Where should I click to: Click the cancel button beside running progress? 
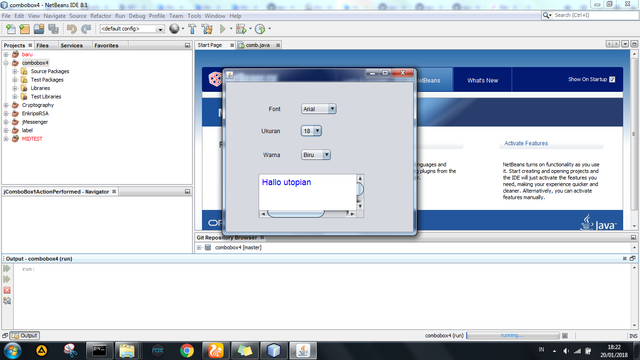565,336
